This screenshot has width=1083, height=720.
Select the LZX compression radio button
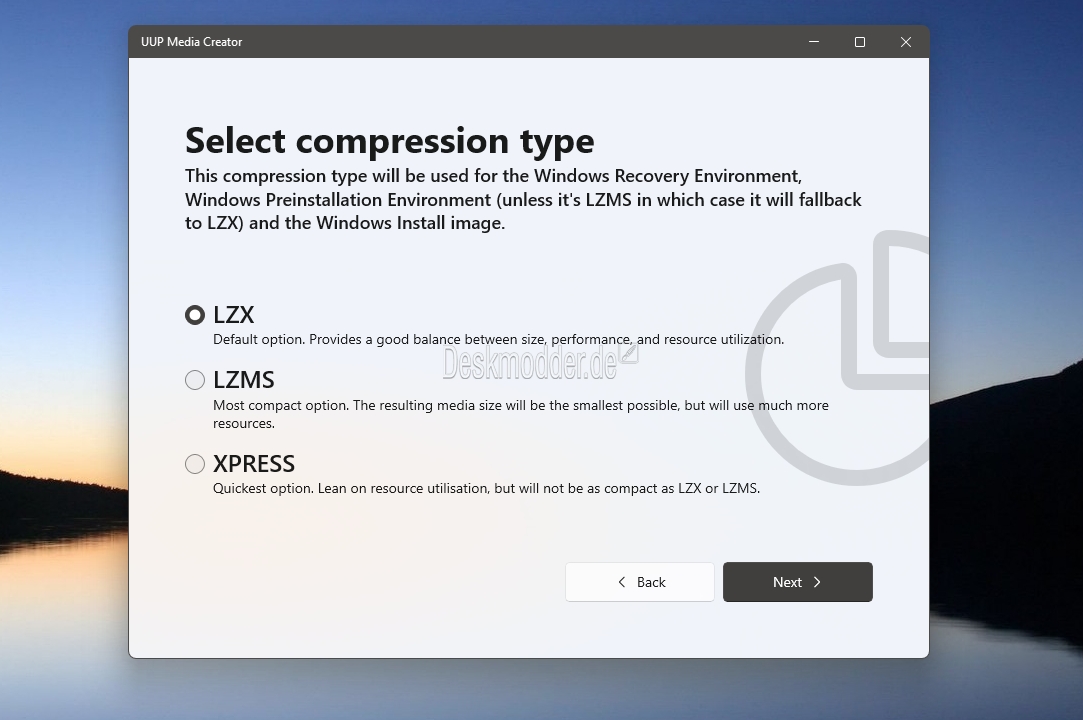tap(195, 315)
